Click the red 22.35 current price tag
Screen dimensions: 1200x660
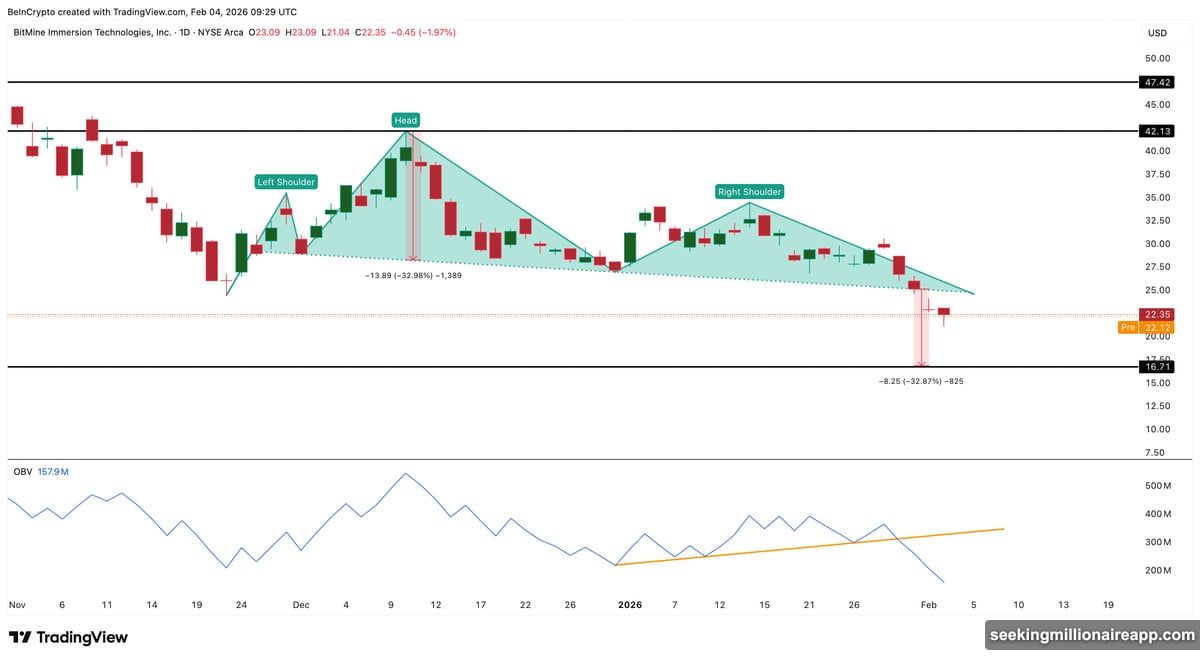[1156, 314]
